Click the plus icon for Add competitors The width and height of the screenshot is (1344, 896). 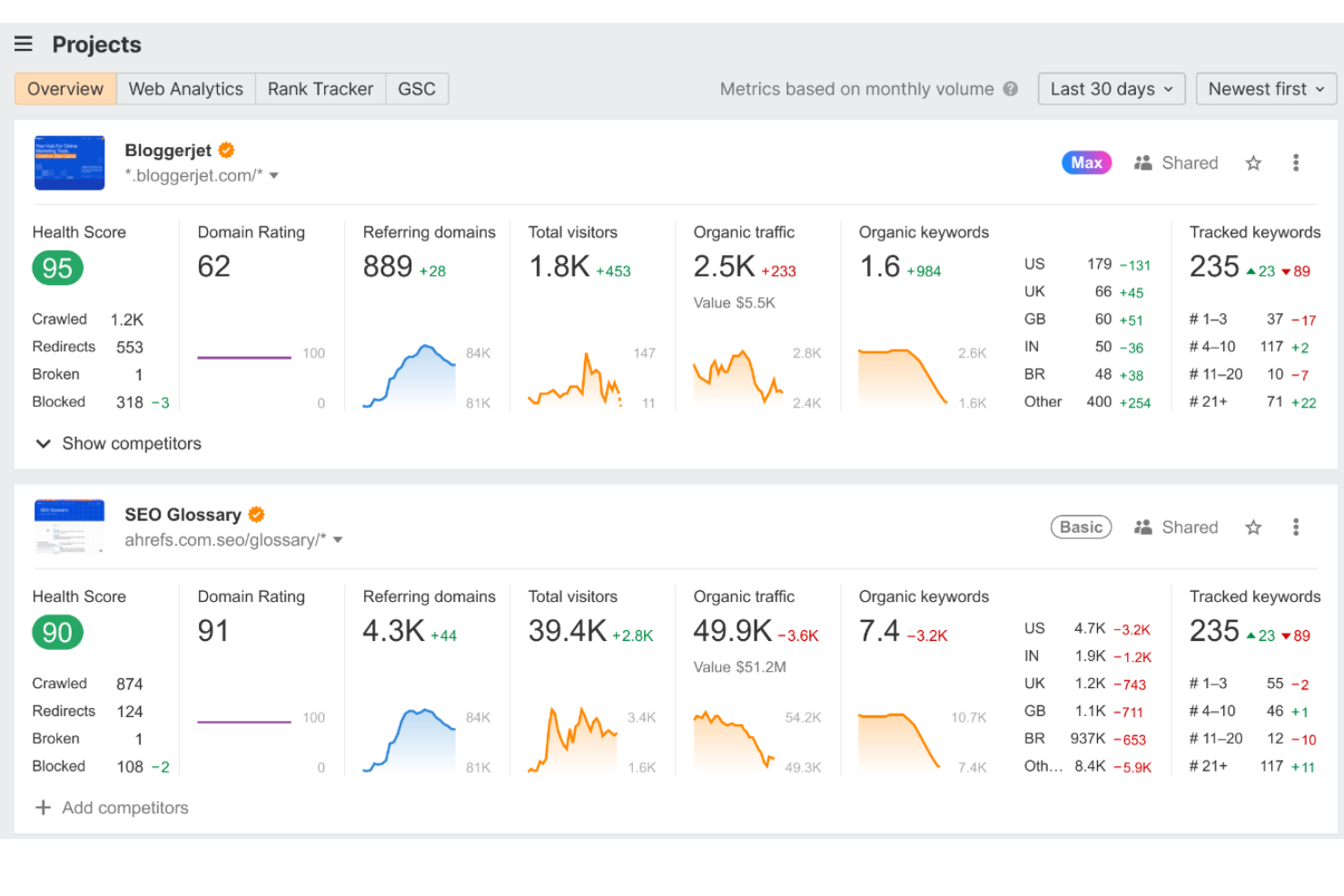pos(43,808)
